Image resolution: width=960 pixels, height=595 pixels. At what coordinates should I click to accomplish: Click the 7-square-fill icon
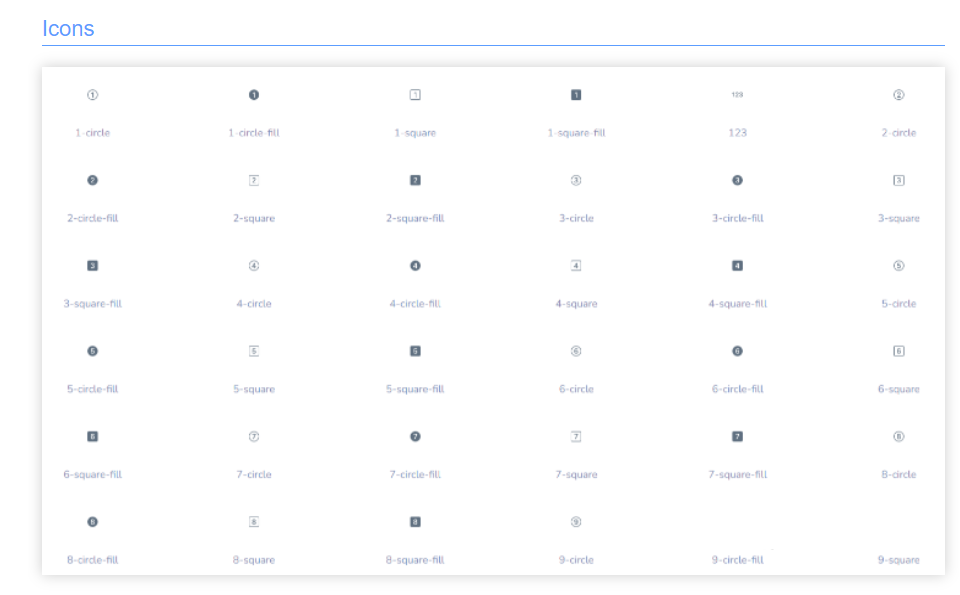[737, 436]
